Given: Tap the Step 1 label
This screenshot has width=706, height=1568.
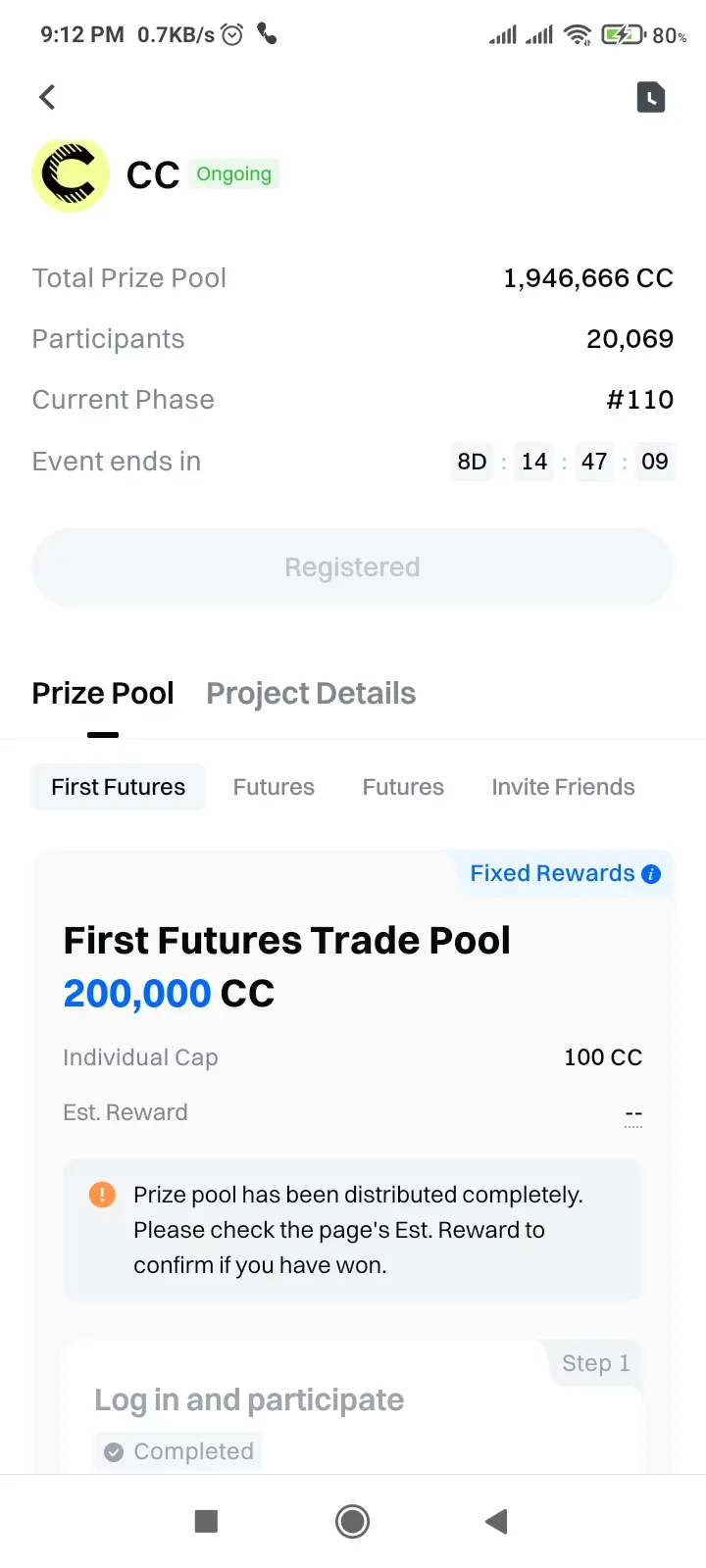Looking at the screenshot, I should tap(595, 1363).
